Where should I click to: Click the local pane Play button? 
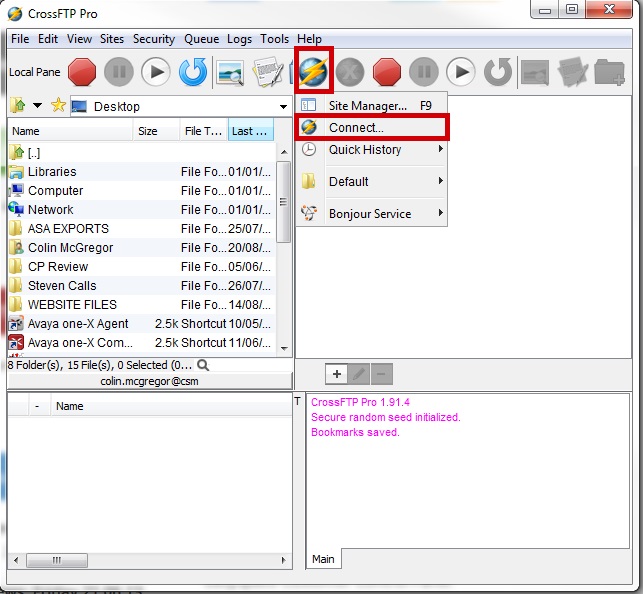[x=155, y=72]
